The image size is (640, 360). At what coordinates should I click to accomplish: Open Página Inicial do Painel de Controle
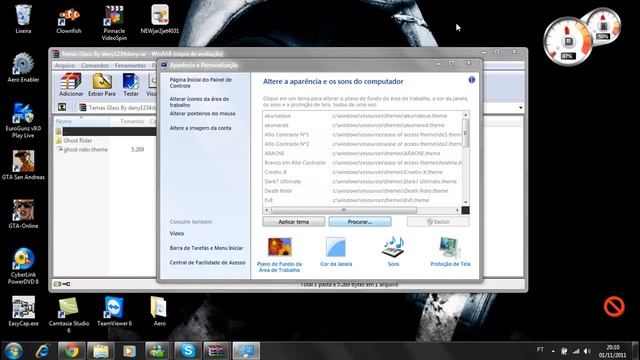click(x=200, y=83)
